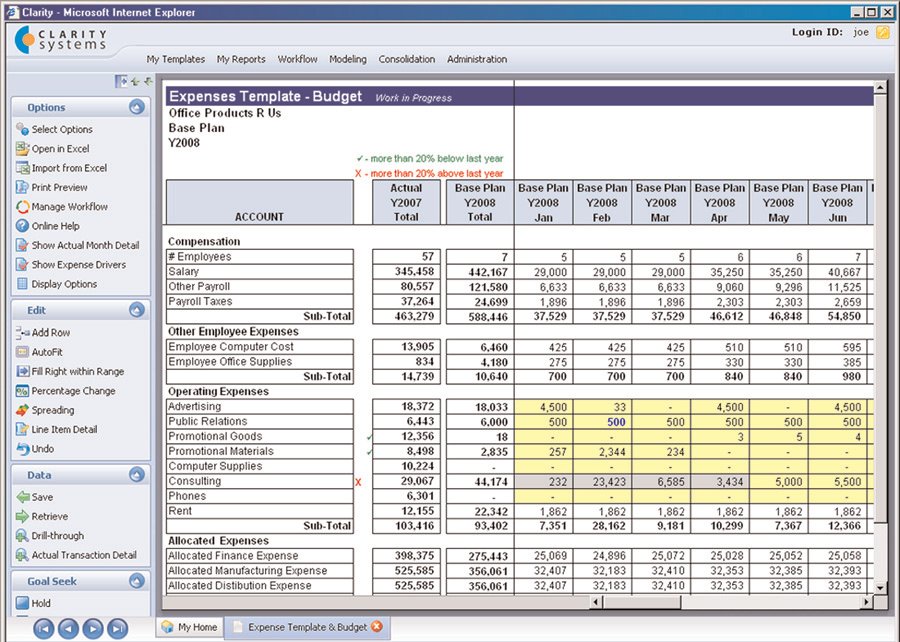Select Expense Template & Budget tab

click(307, 627)
